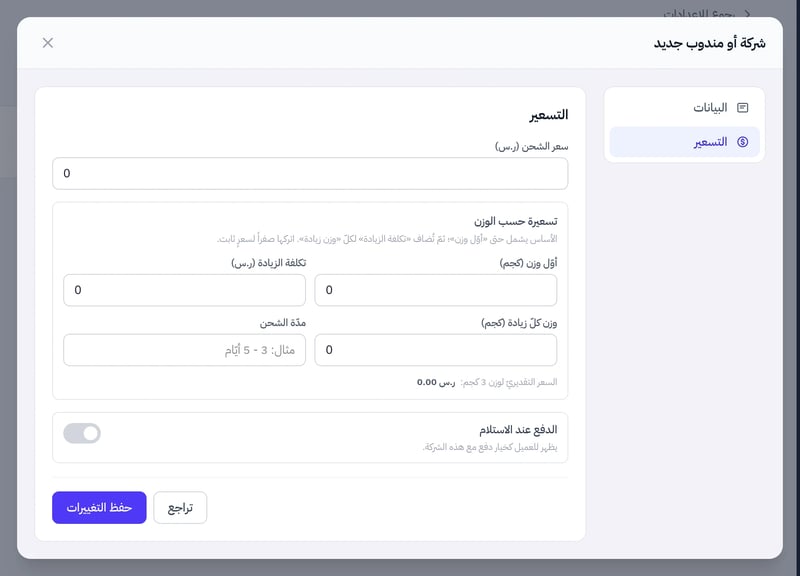This screenshot has width=800, height=576.
Task: Focus the أوّل وزن (كجم) field
Action: [x=436, y=290]
